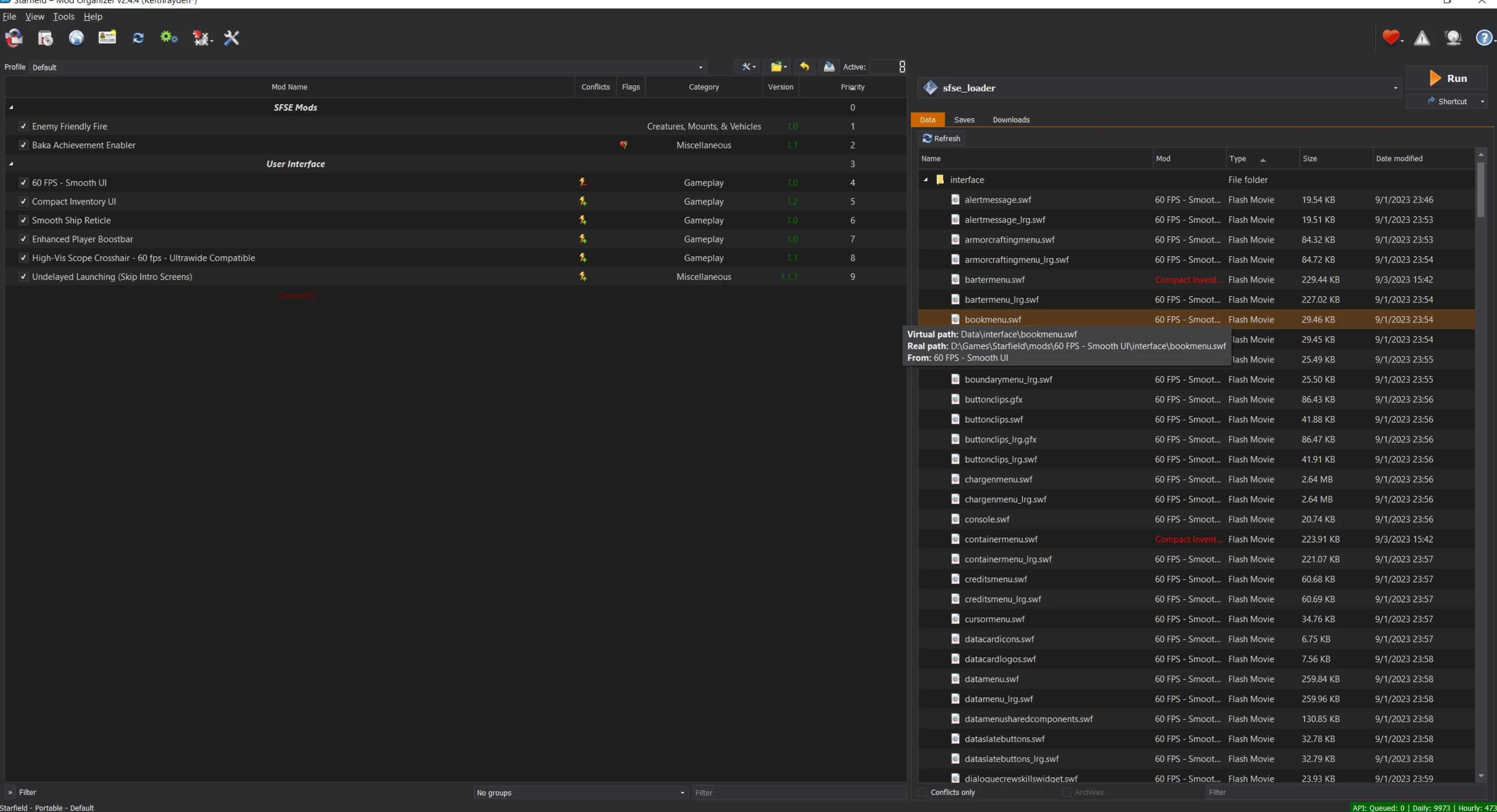Open the Executables green gears icon
Viewport: 1497px width, 812px height.
click(x=168, y=39)
